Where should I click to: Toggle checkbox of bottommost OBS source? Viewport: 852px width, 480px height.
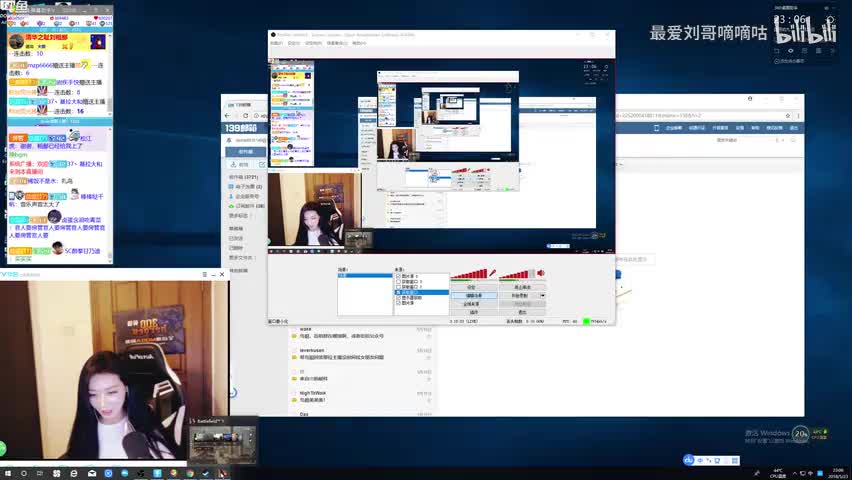pyautogui.click(x=398, y=303)
